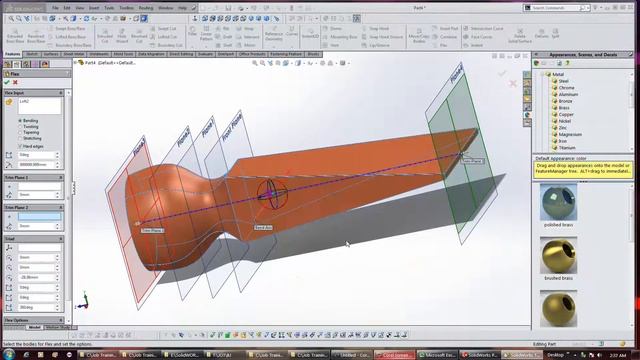Click Zoom to Fit in heads-up toolbar
Viewport: 640px width, 360px height.
[x=255, y=63]
